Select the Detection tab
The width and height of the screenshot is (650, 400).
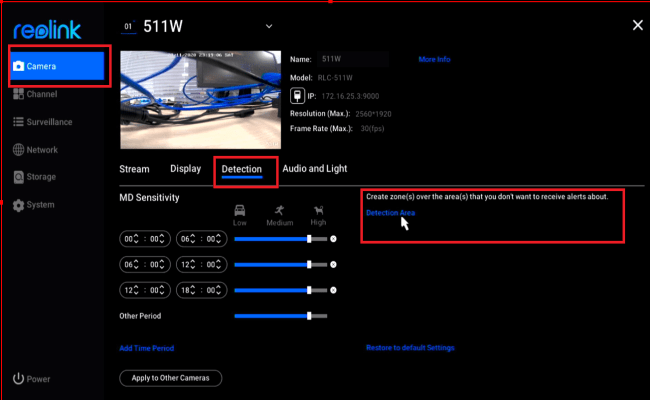(x=242, y=169)
